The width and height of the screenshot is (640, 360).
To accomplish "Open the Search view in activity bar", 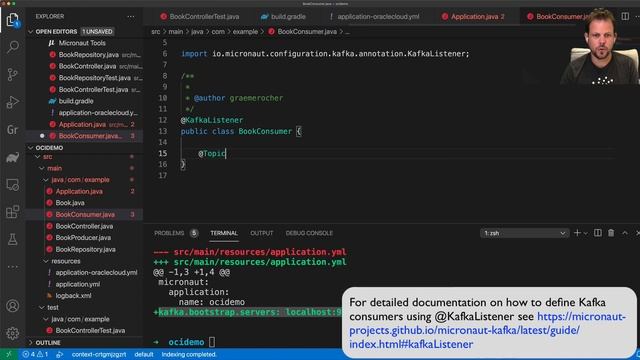I will tap(13, 47).
